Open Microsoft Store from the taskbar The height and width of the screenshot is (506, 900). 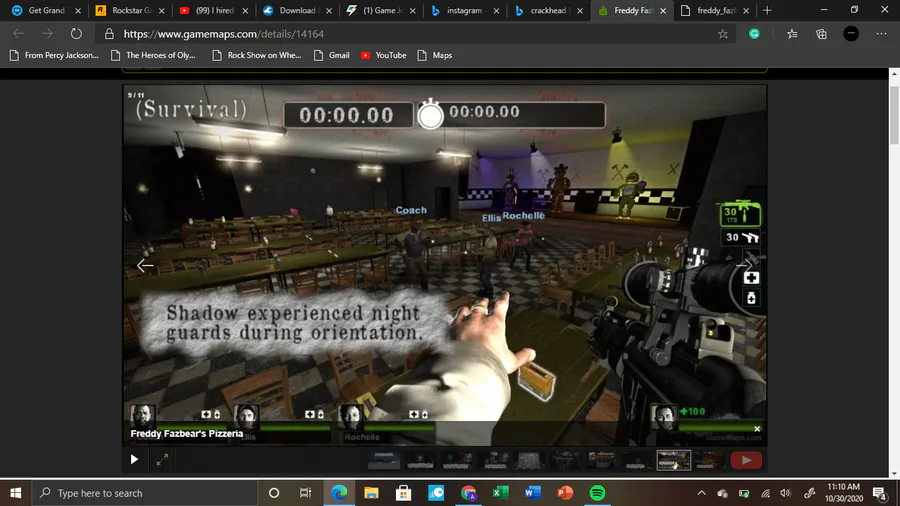click(x=404, y=493)
